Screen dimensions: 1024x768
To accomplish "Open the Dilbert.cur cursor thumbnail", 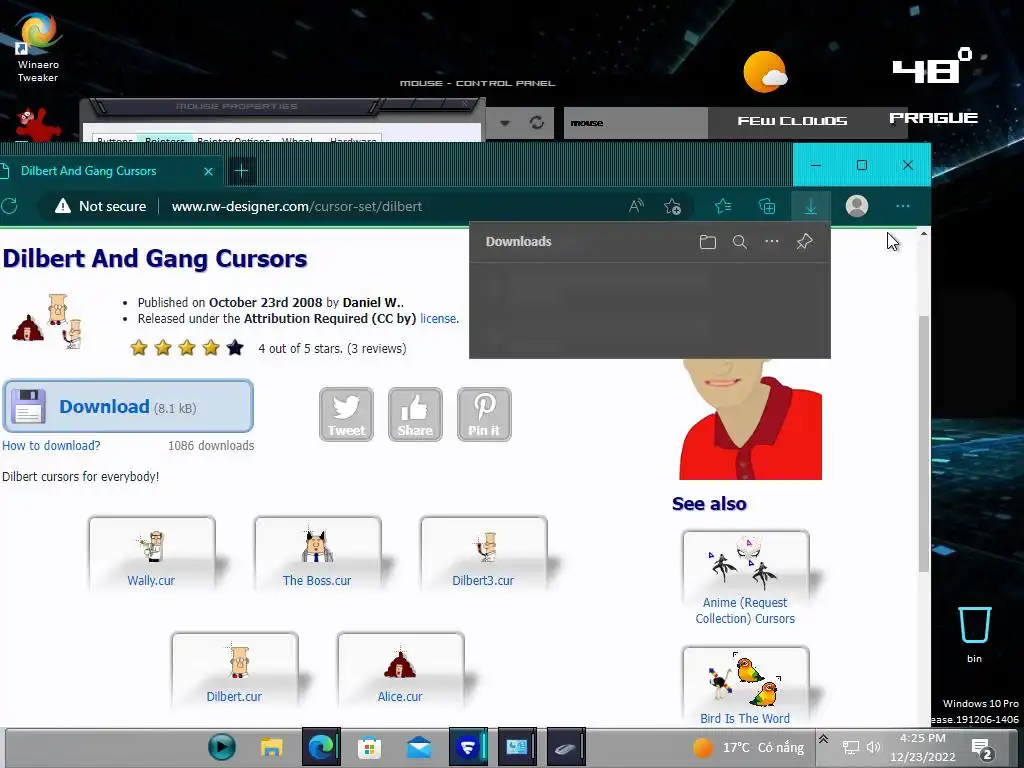I will coord(234,670).
